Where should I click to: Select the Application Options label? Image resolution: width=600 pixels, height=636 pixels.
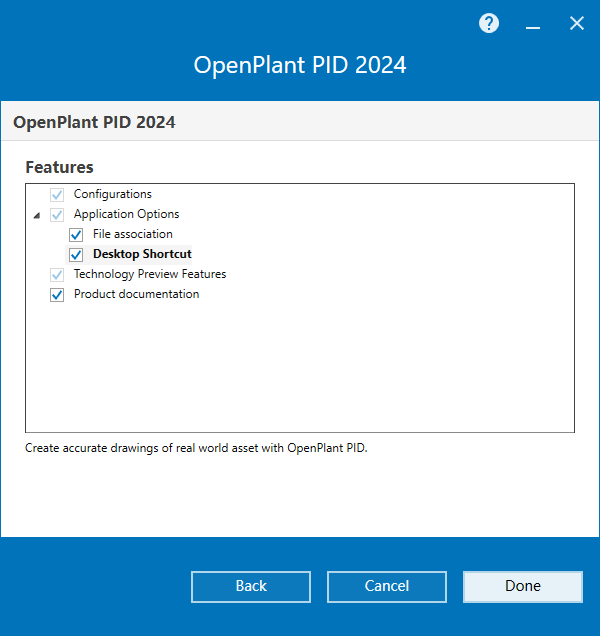click(x=126, y=214)
